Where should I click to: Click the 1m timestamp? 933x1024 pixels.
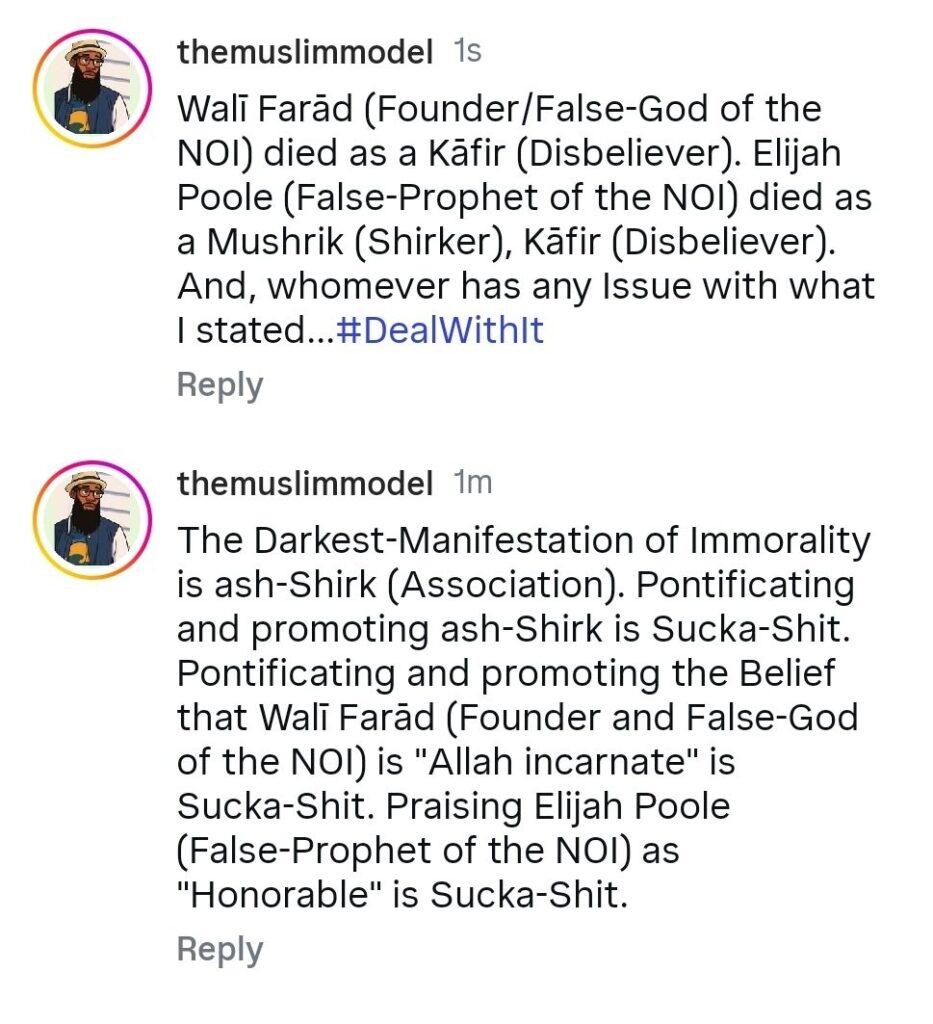472,484
